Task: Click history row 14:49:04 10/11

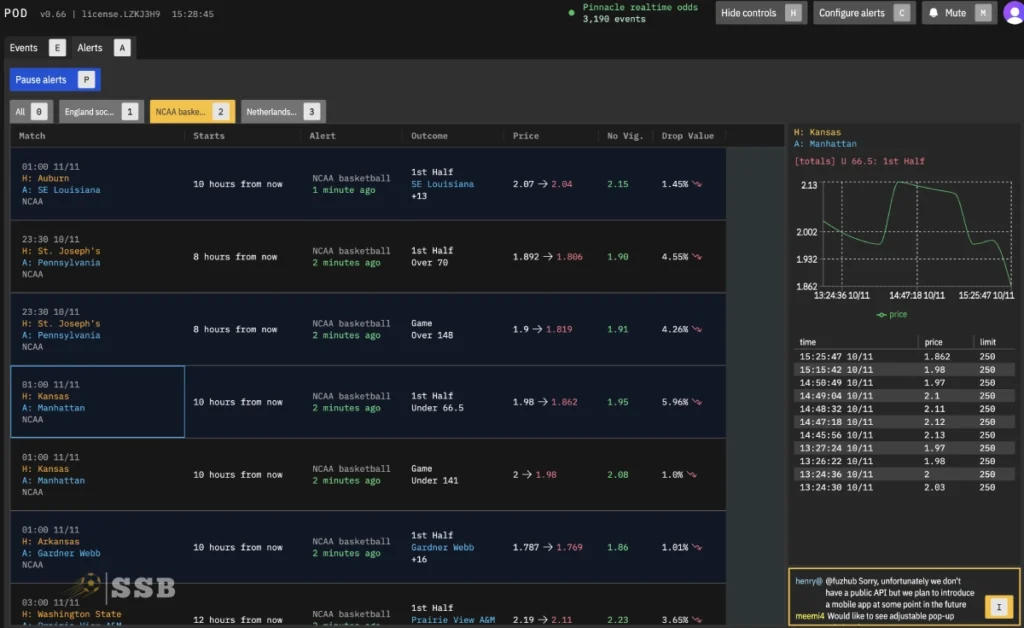Action: [x=904, y=396]
